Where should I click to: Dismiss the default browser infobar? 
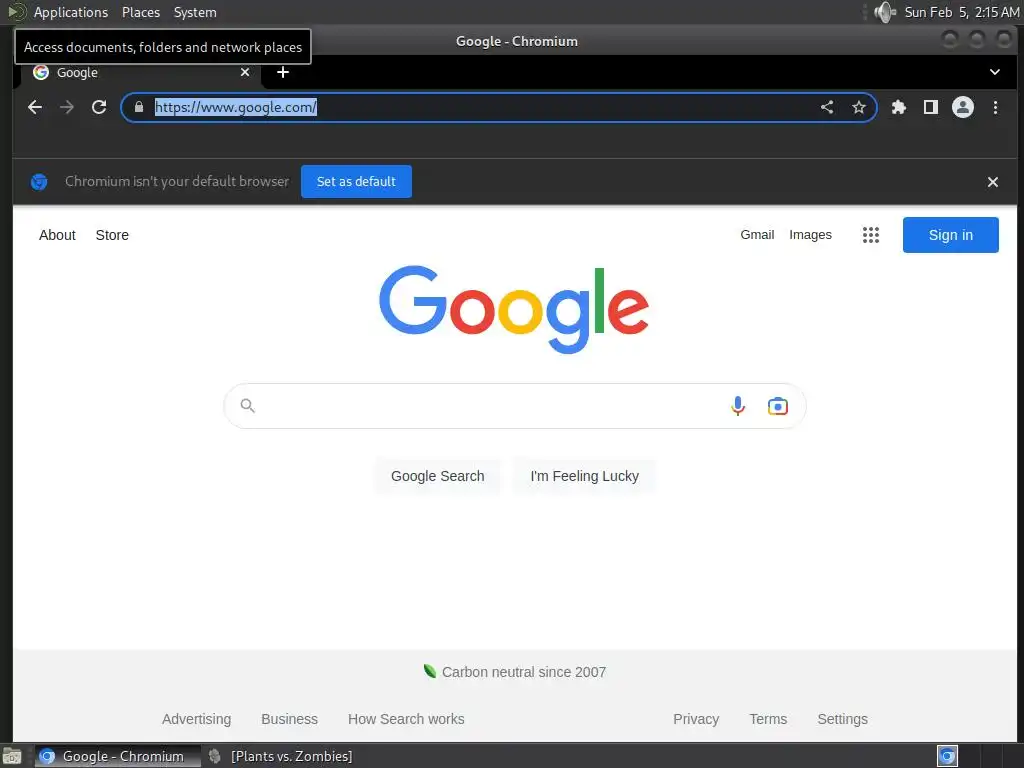tap(993, 182)
